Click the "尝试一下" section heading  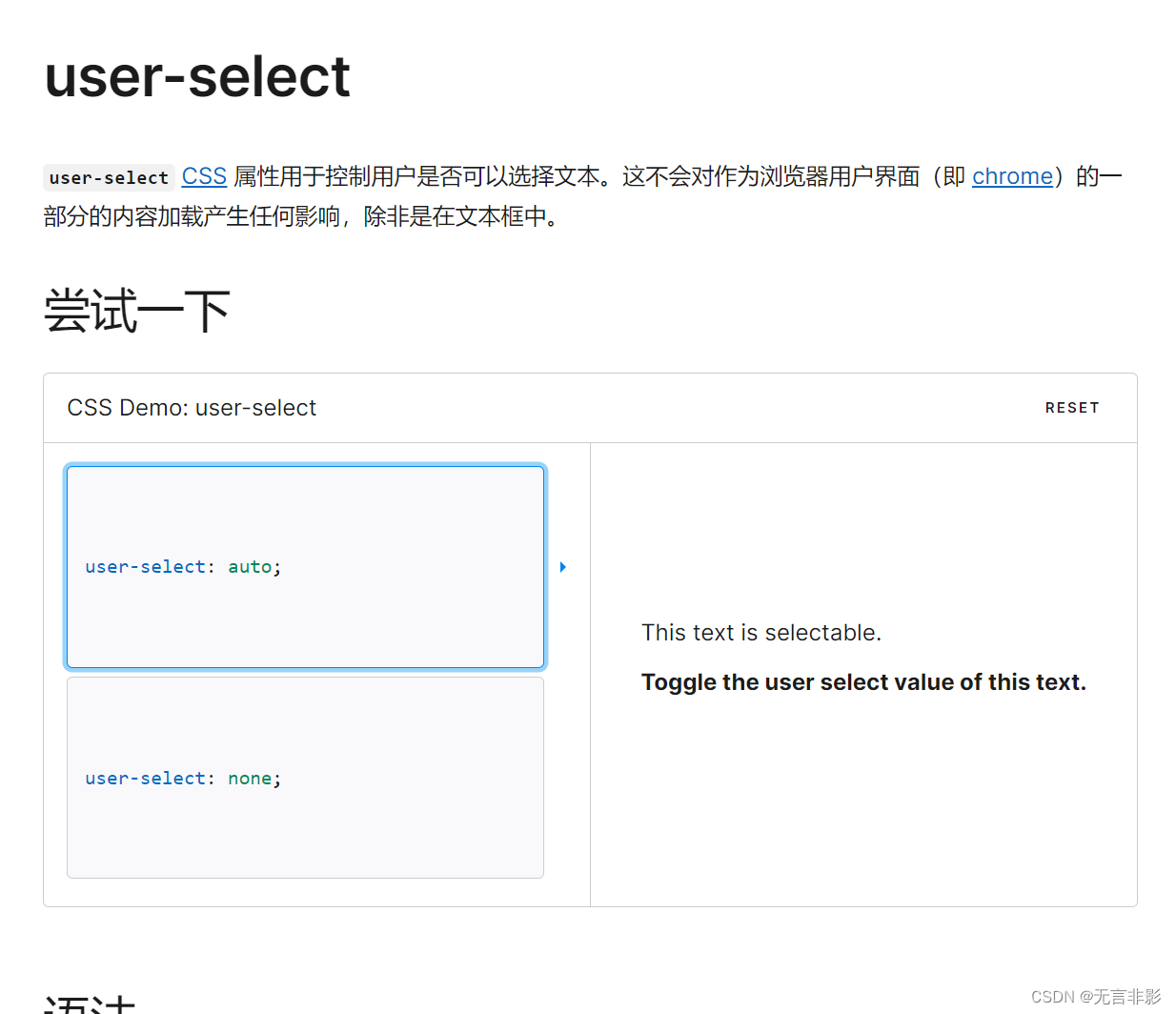point(136,309)
